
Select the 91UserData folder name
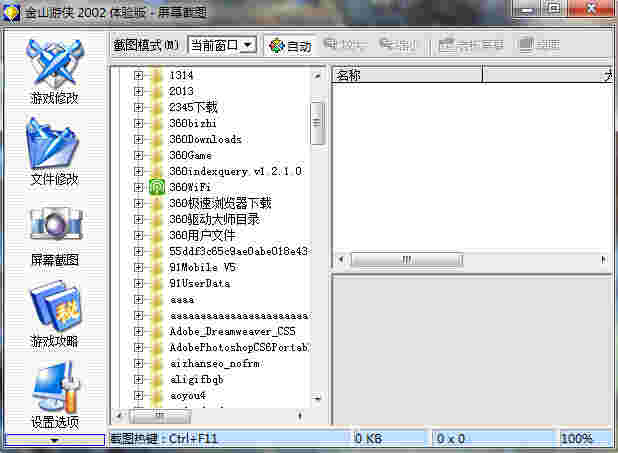[199, 283]
